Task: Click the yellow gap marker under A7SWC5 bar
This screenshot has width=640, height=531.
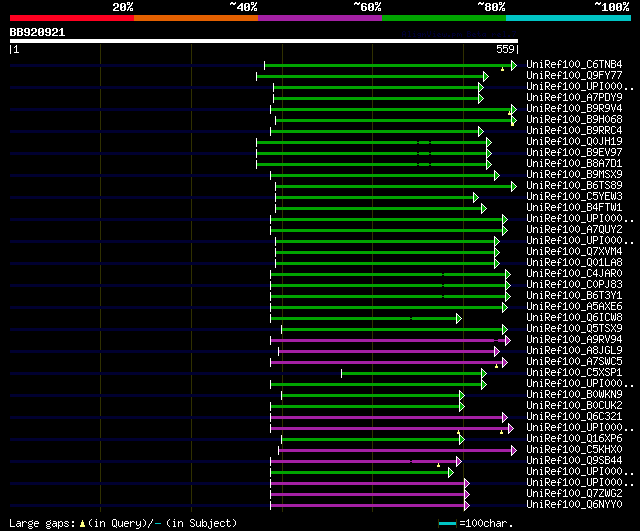Action: click(496, 366)
